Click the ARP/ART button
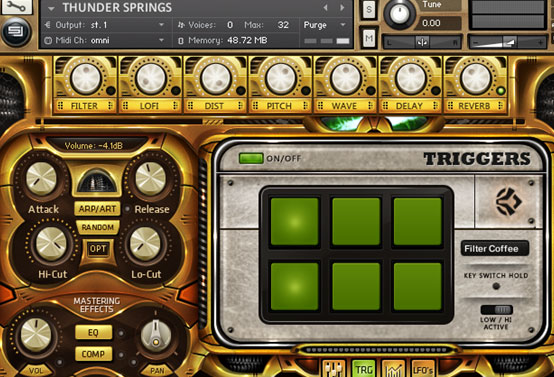This screenshot has width=554, height=377. (97, 209)
